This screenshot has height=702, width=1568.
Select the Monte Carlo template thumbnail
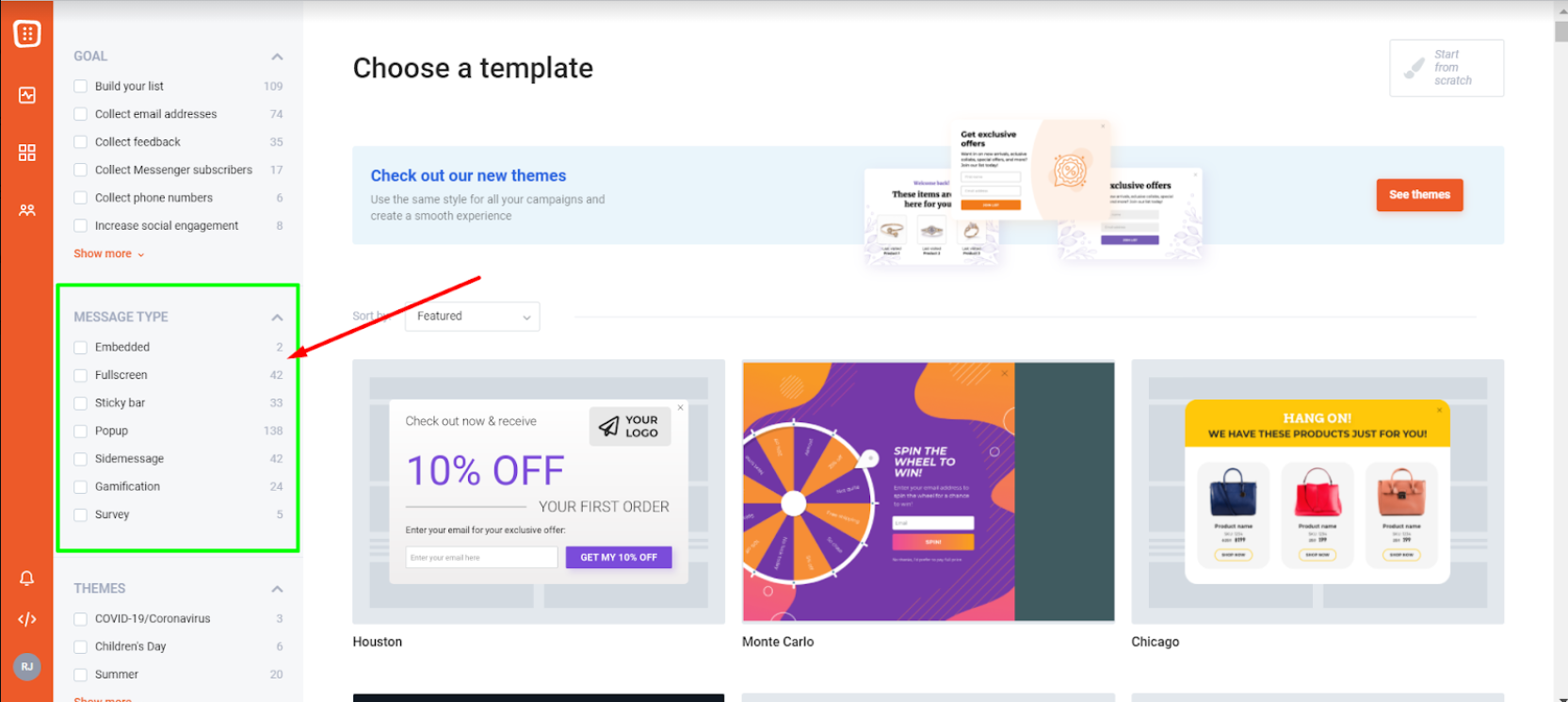(928, 491)
